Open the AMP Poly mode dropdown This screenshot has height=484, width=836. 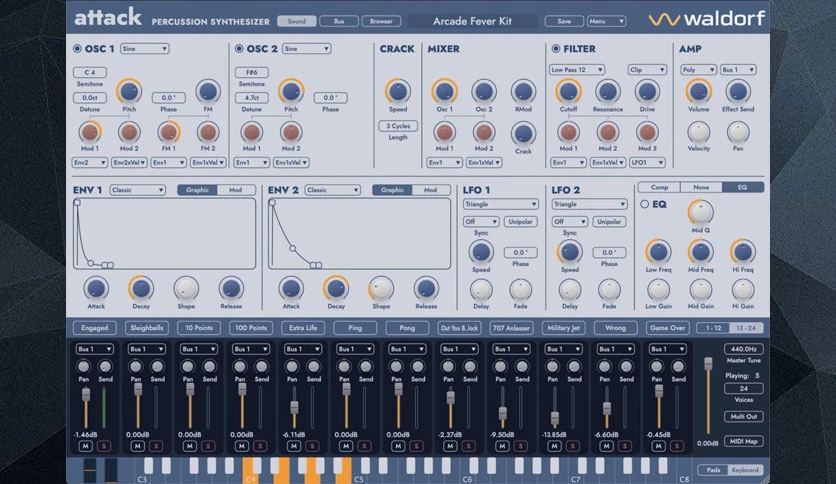tap(698, 70)
